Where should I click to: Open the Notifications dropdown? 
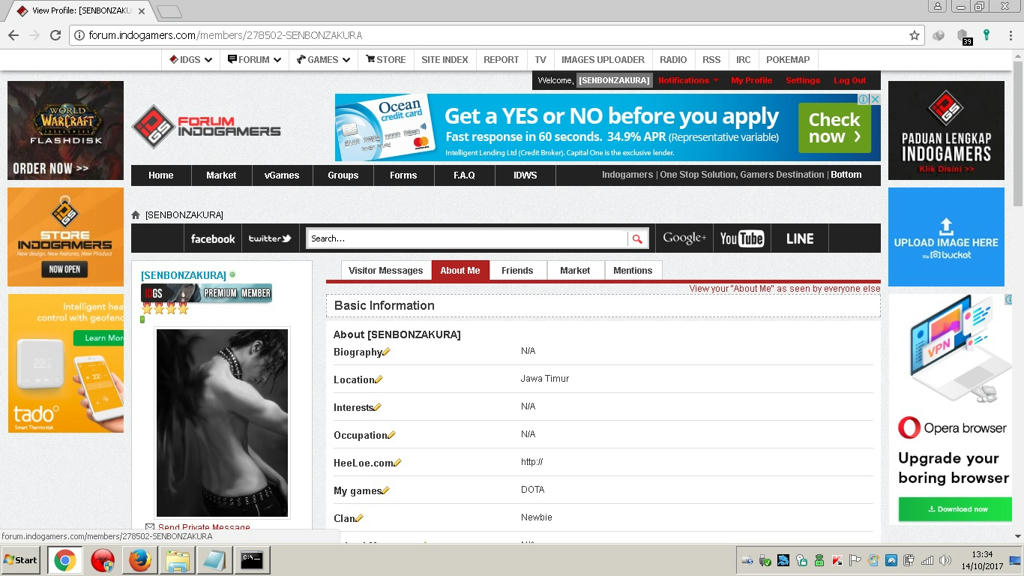[688, 80]
